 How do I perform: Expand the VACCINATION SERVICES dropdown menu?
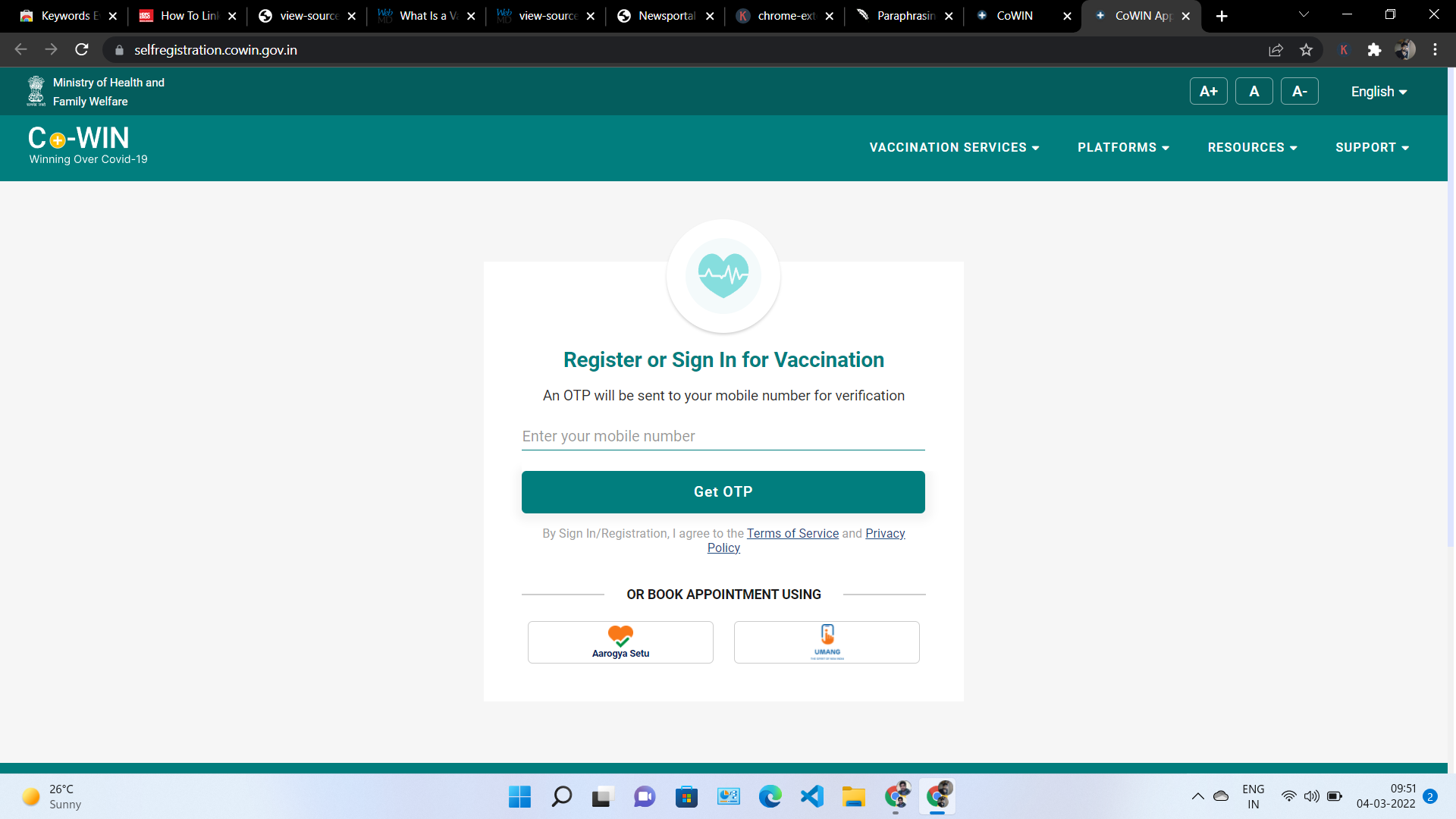(x=953, y=147)
